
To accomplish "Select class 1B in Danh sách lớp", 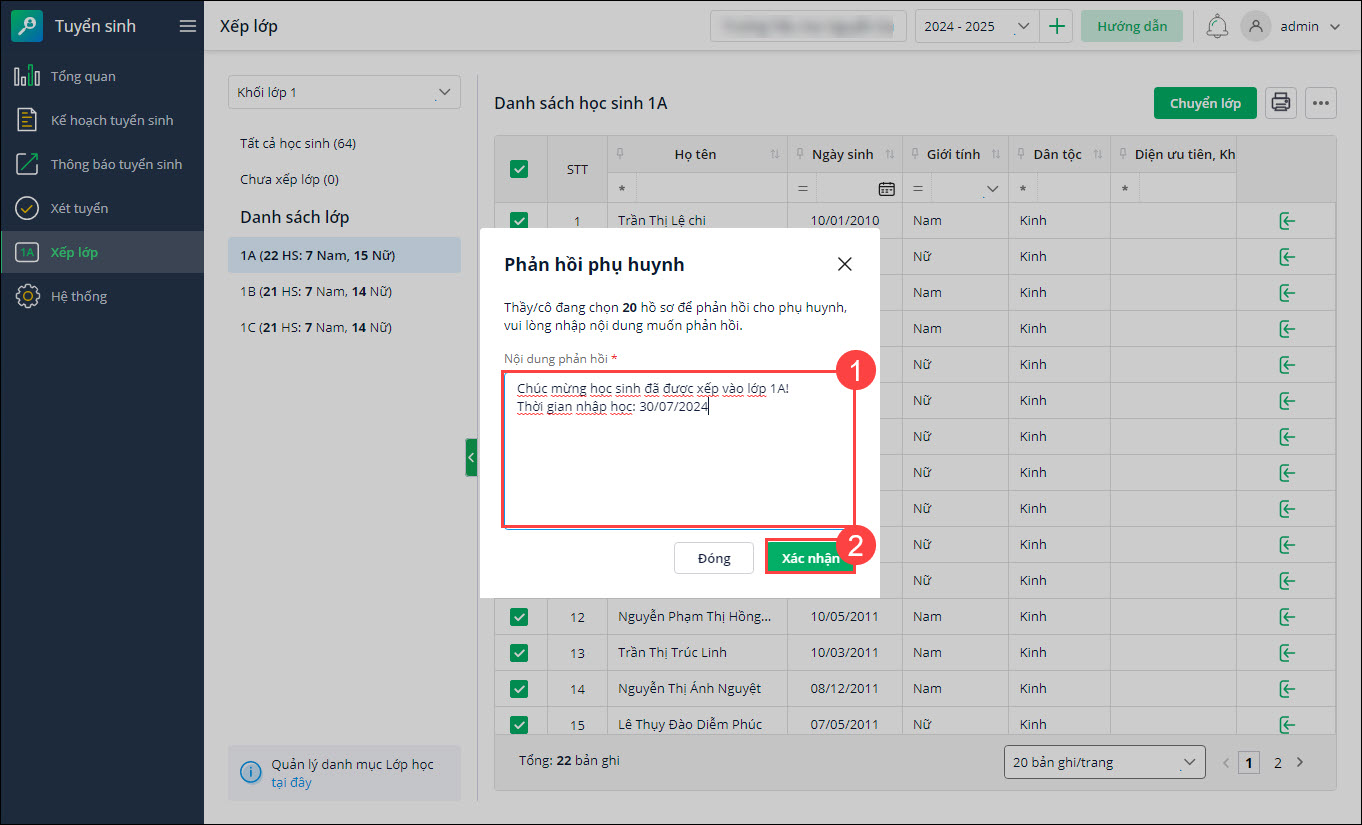I will 344,291.
